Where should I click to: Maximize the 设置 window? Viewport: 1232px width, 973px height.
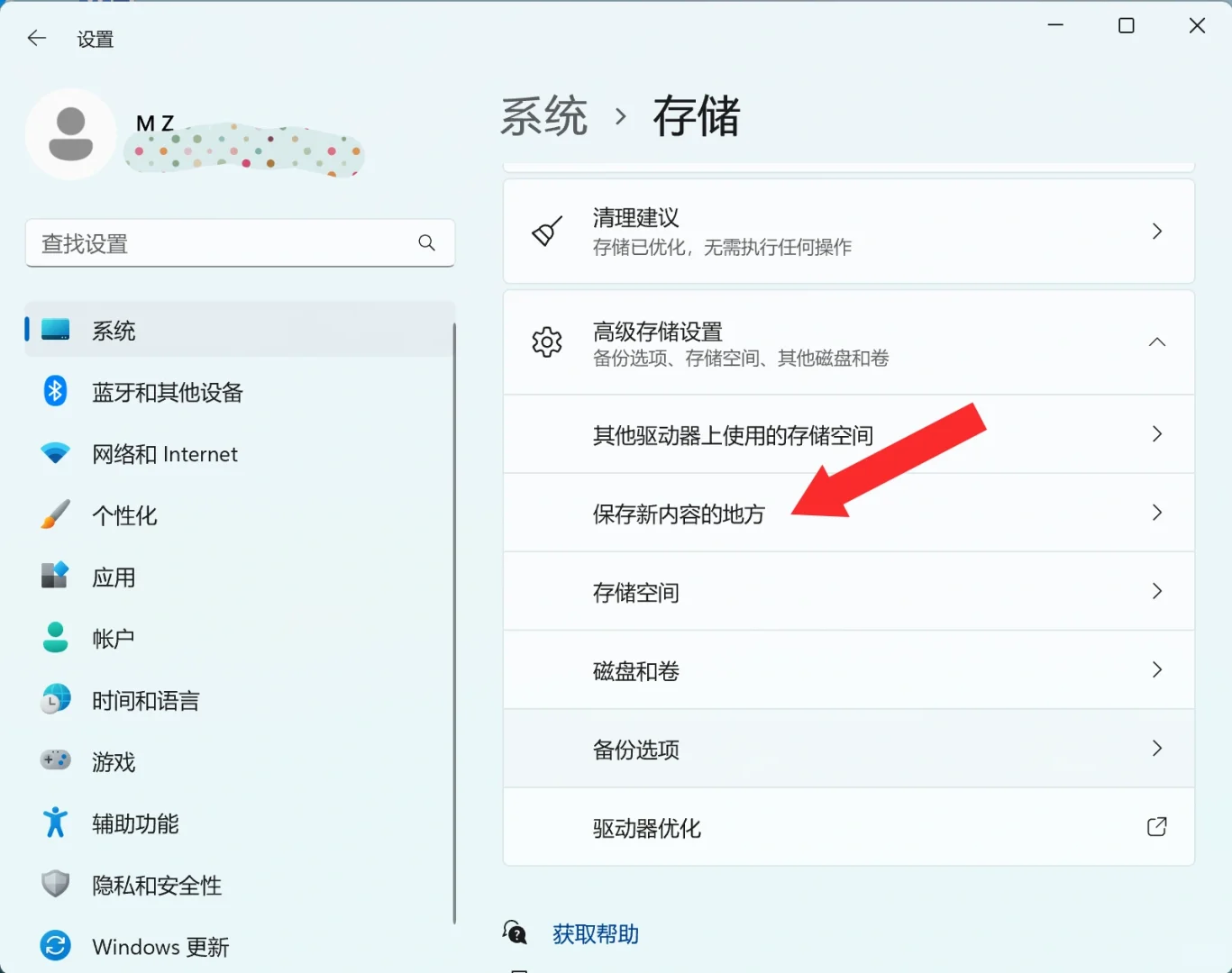(x=1127, y=25)
